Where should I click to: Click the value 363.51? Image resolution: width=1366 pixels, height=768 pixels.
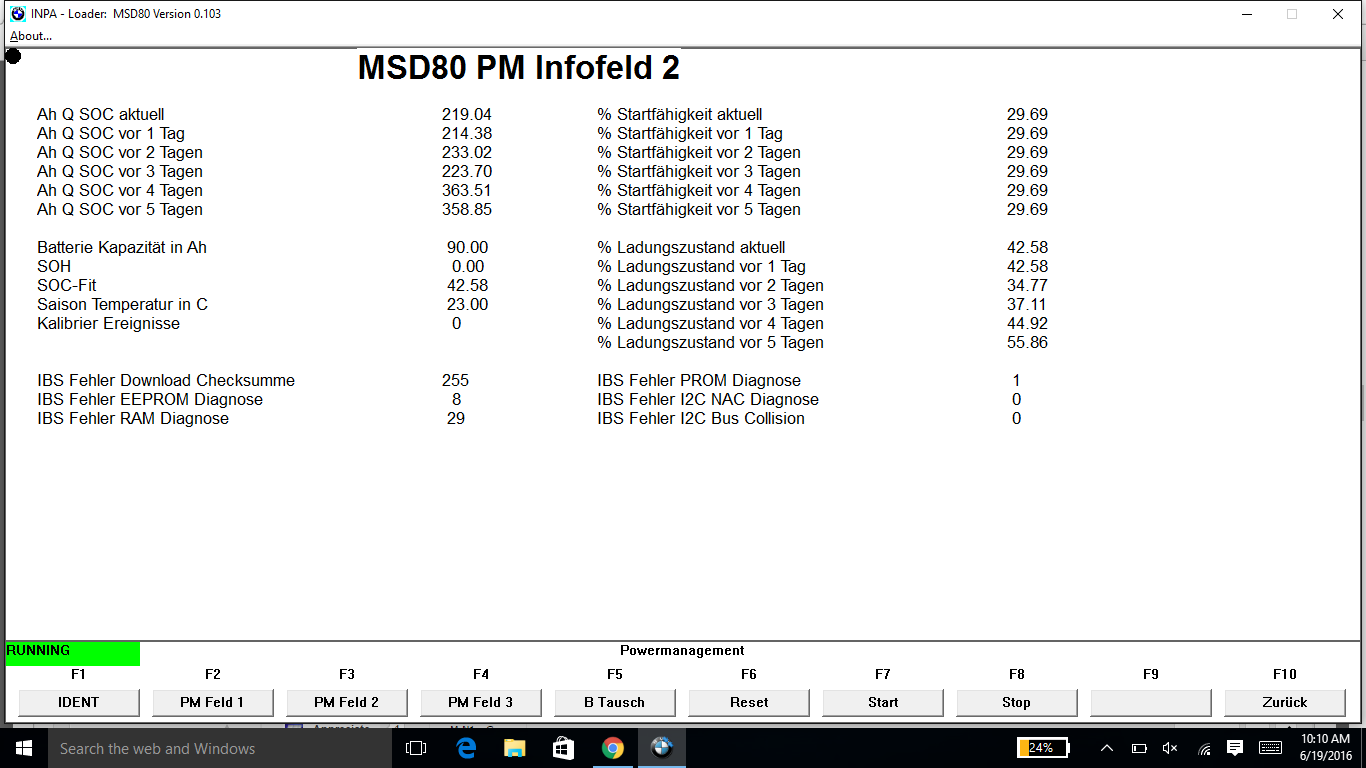pos(467,191)
